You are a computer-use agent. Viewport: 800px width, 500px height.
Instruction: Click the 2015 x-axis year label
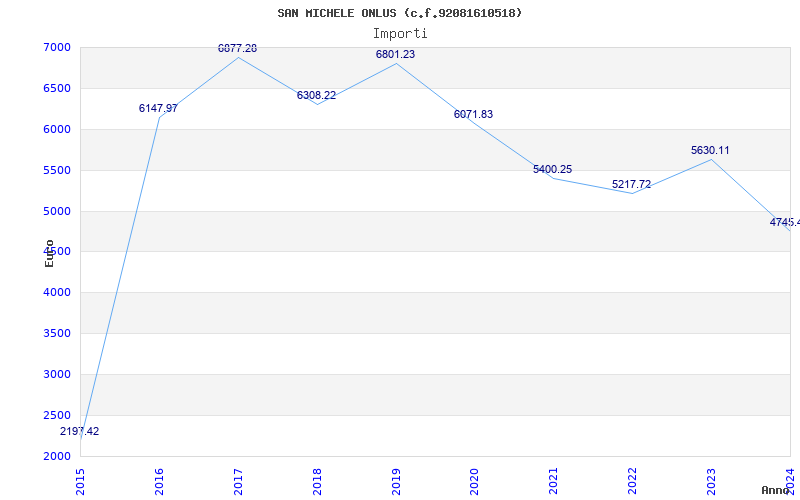coord(80,482)
